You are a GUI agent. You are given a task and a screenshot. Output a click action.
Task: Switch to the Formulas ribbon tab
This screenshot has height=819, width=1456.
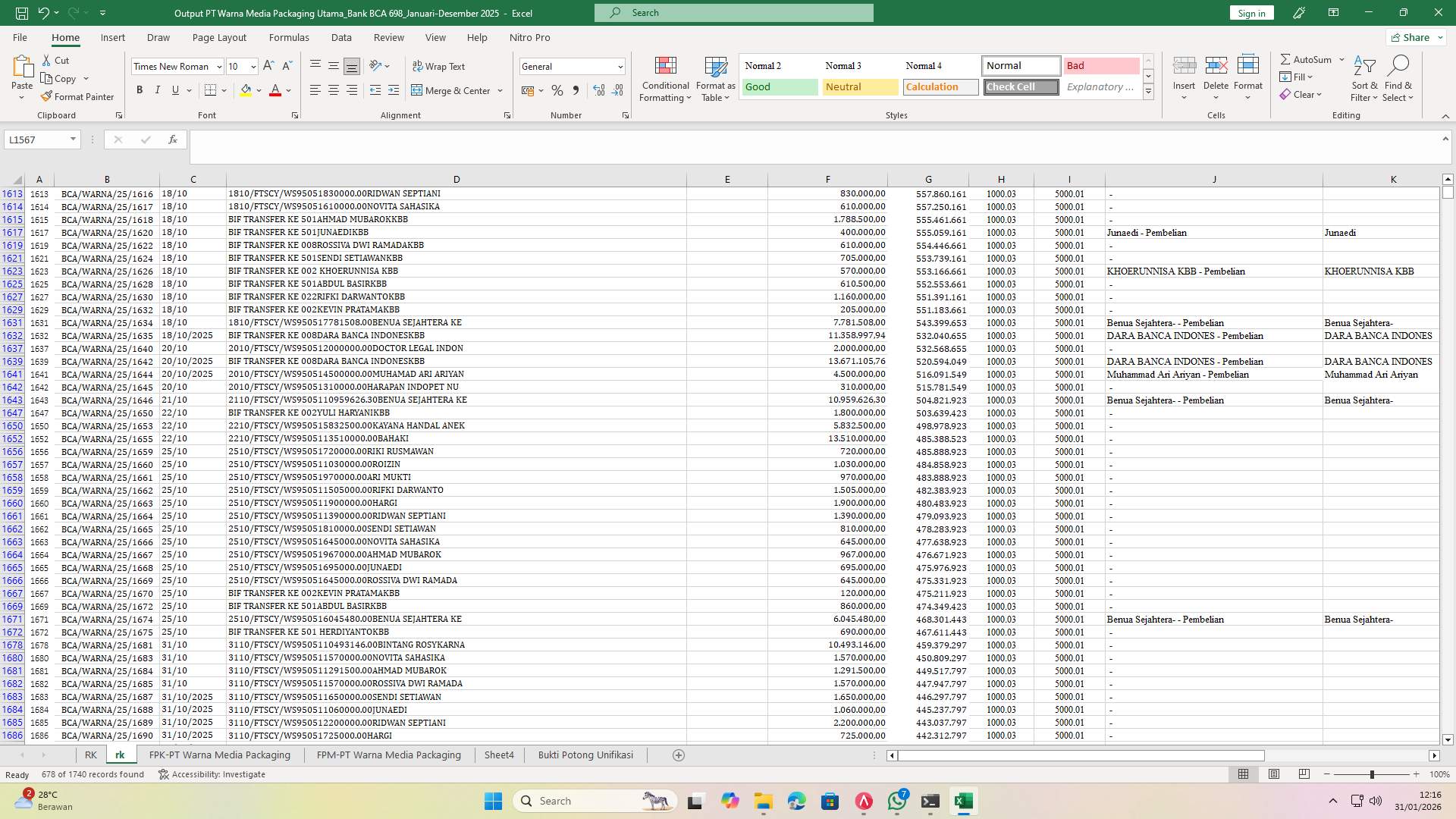click(x=289, y=37)
